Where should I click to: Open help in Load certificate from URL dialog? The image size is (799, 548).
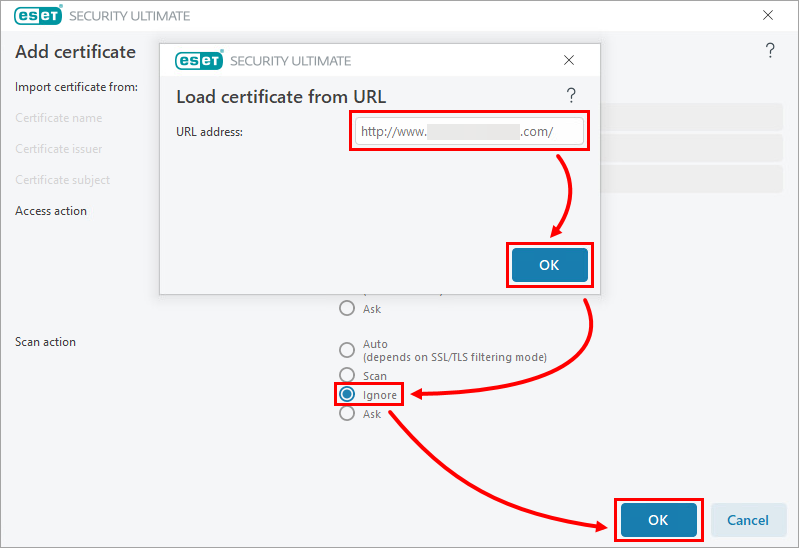[x=571, y=95]
